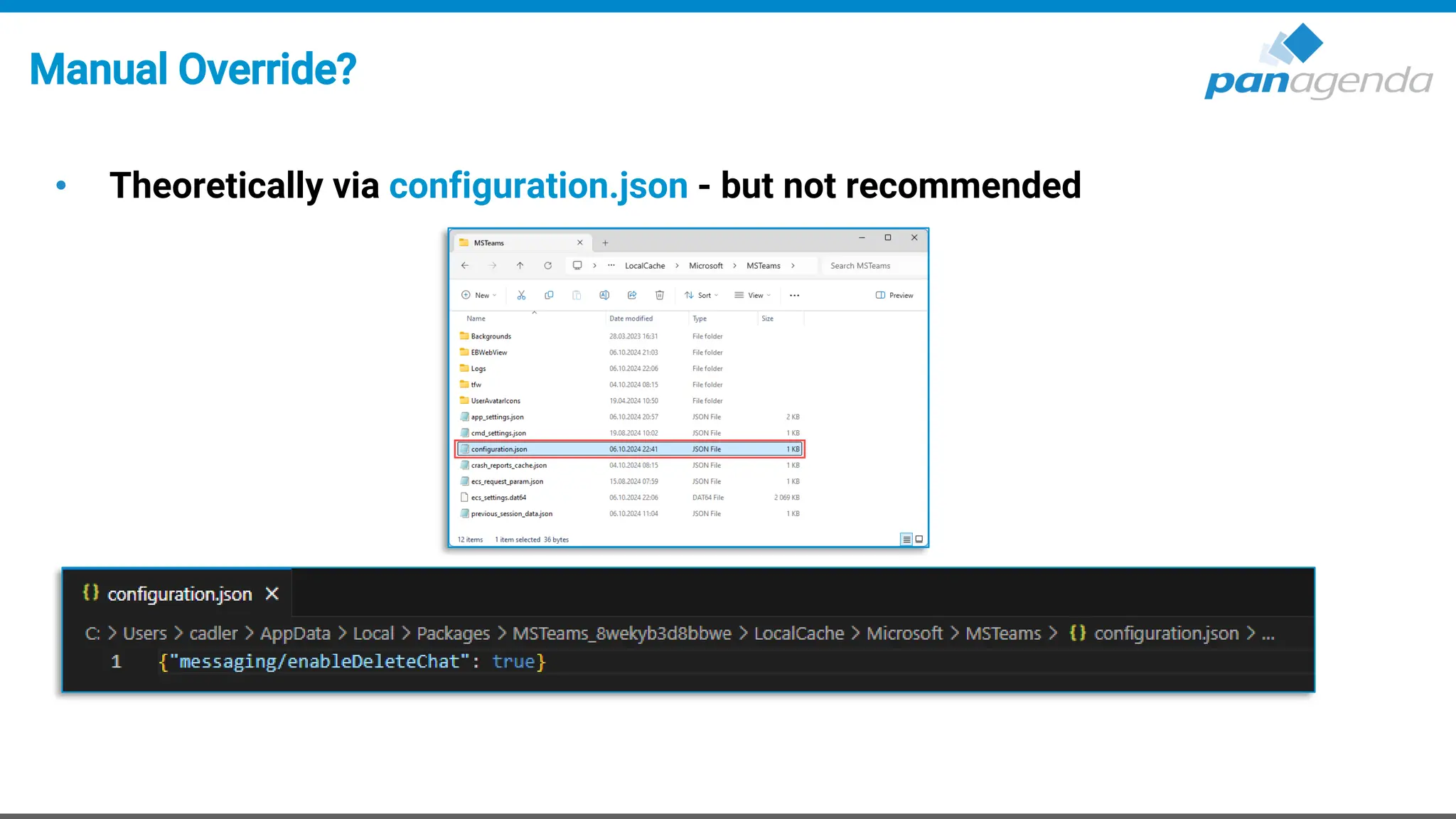Image resolution: width=1456 pixels, height=819 pixels.
Task: Close the MSTeams Explorer tab
Action: (580, 242)
